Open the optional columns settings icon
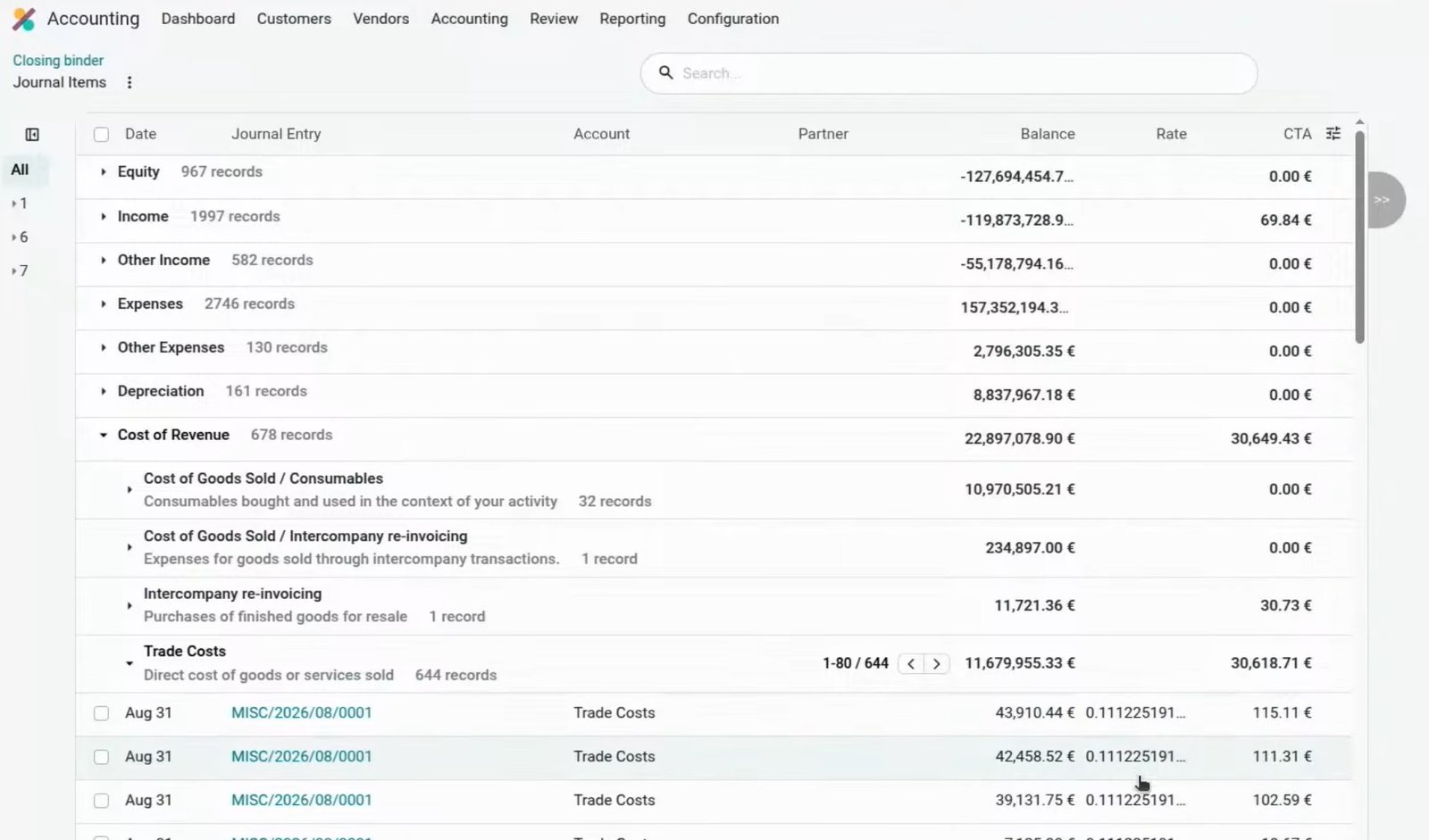1429x840 pixels. pos(1333,134)
